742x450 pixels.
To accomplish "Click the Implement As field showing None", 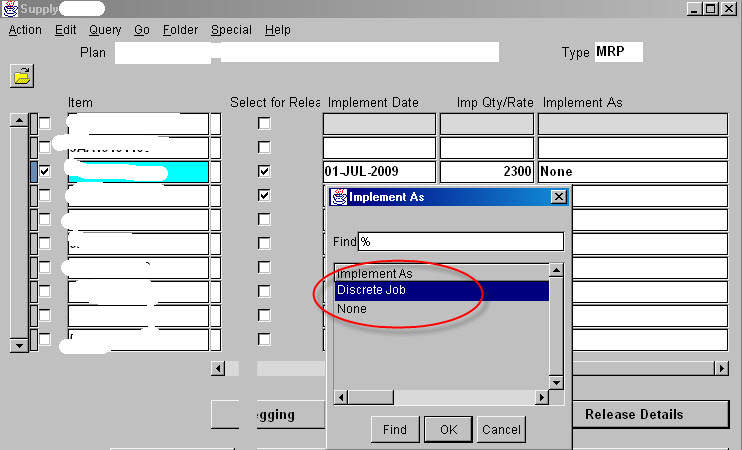I will coord(633,171).
